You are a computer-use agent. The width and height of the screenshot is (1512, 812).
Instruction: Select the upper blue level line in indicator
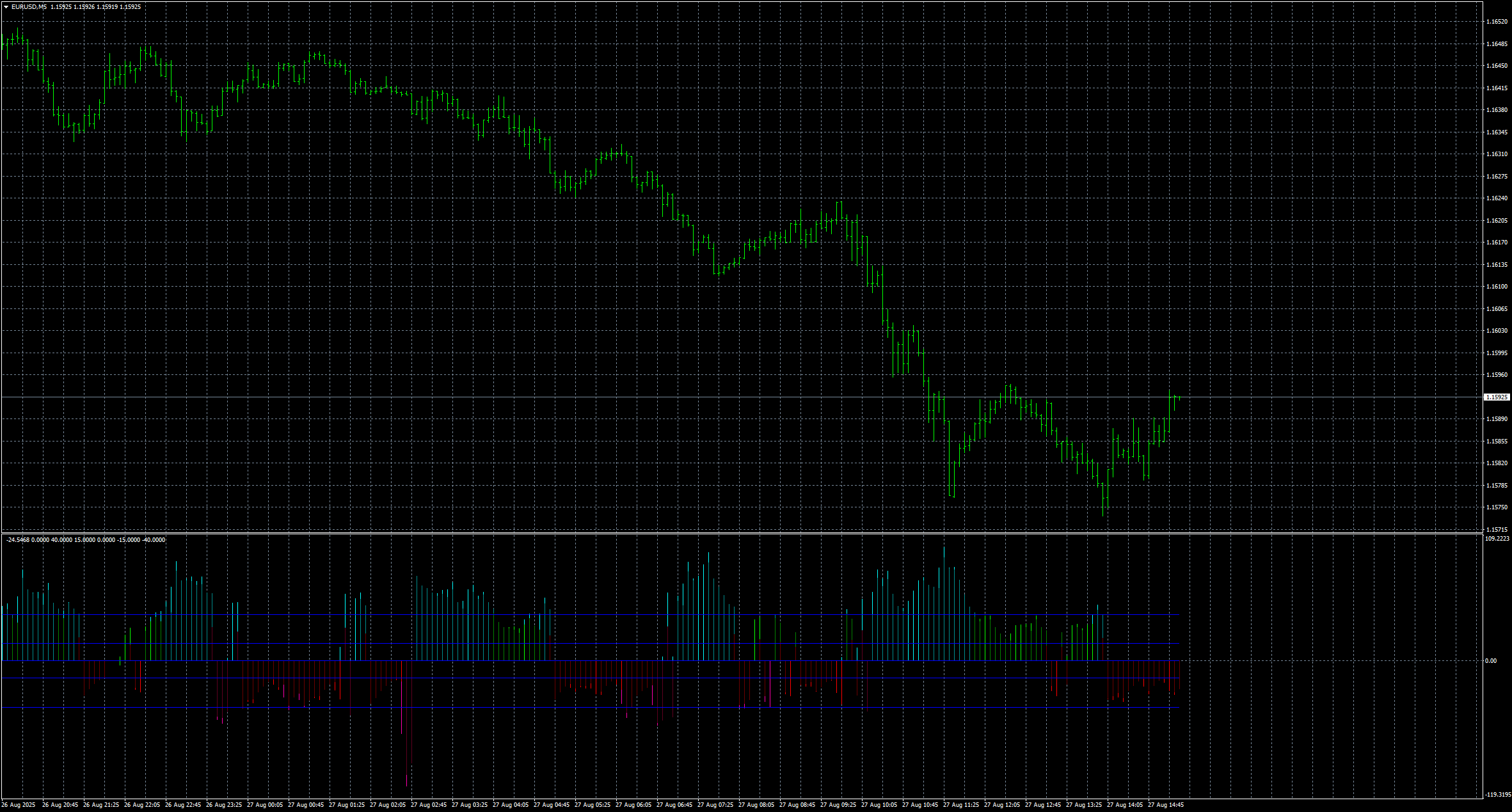click(x=590, y=615)
